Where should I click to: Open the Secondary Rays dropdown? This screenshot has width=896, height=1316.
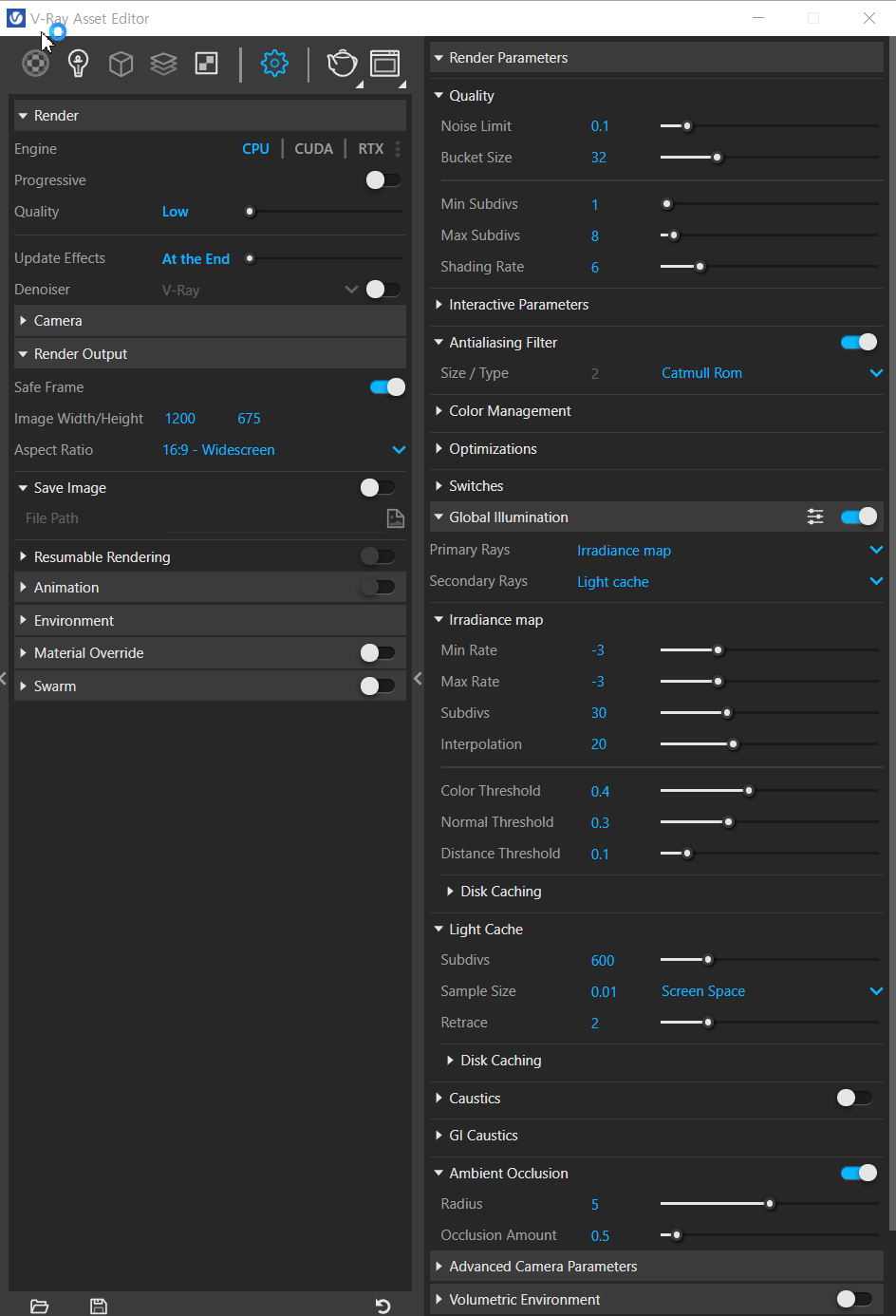tap(730, 581)
